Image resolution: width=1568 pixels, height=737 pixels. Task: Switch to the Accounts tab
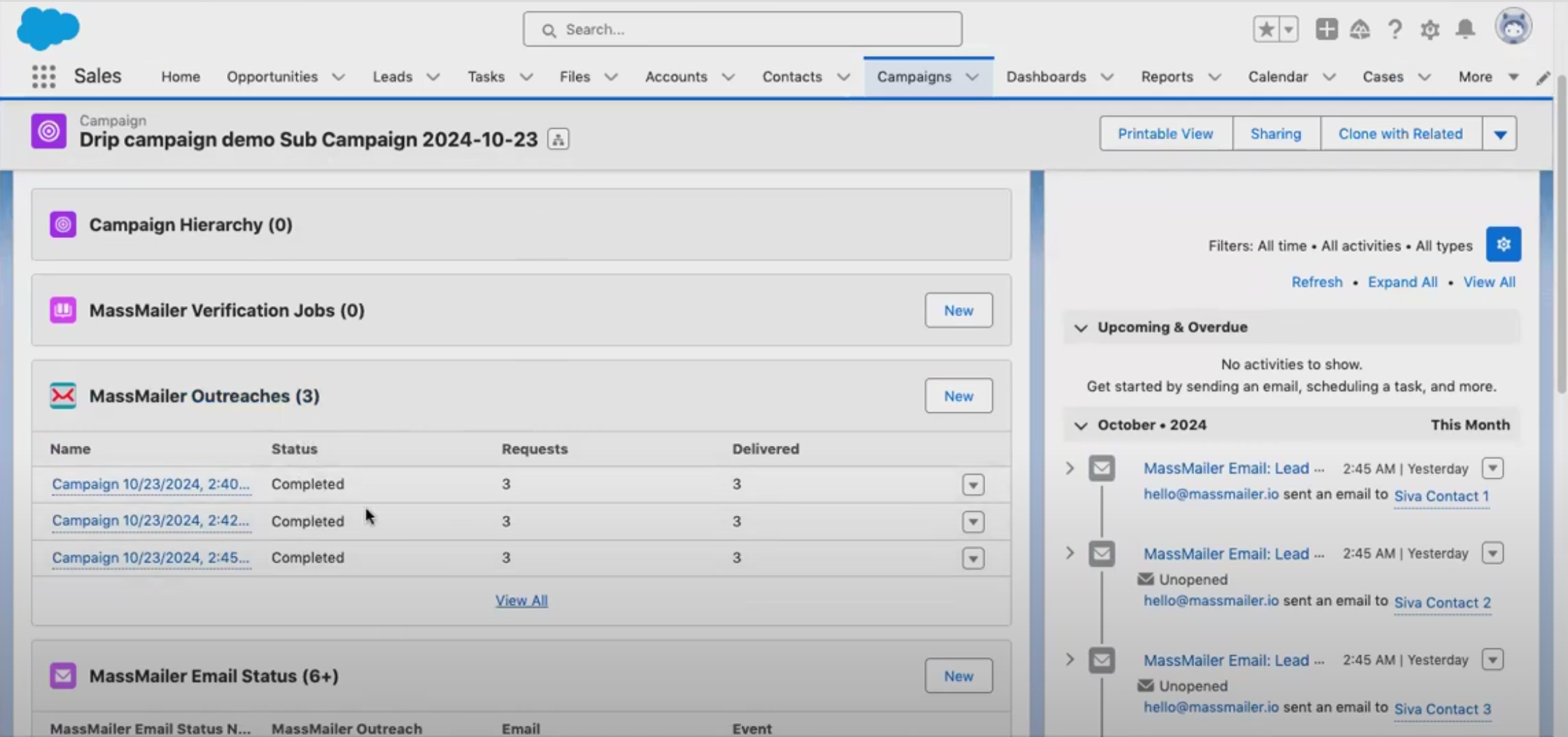pos(676,76)
